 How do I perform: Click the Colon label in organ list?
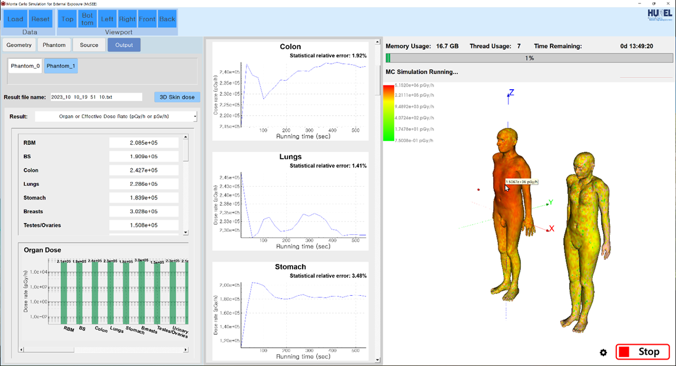(31, 170)
